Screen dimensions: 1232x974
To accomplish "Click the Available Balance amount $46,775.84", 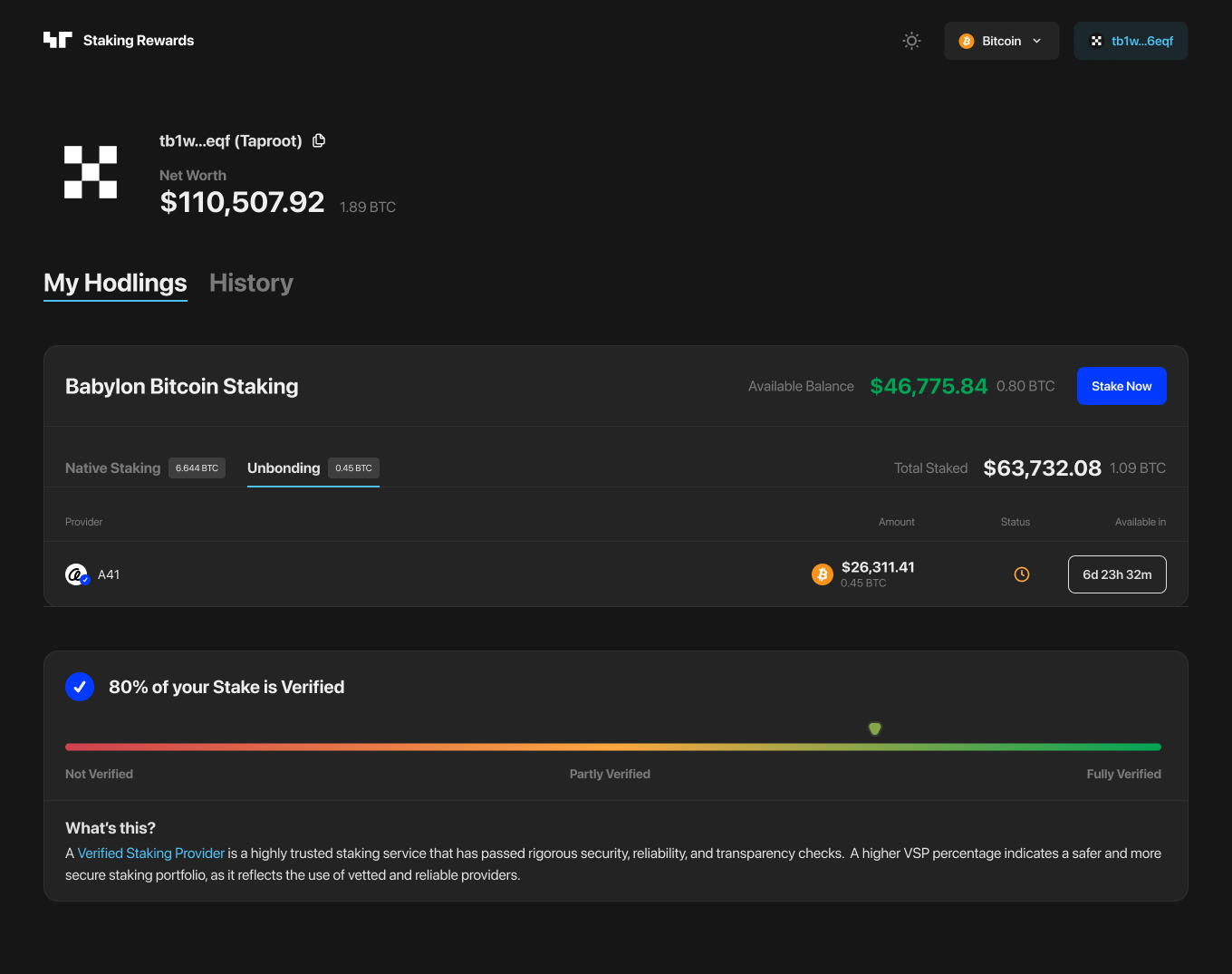I will [929, 386].
